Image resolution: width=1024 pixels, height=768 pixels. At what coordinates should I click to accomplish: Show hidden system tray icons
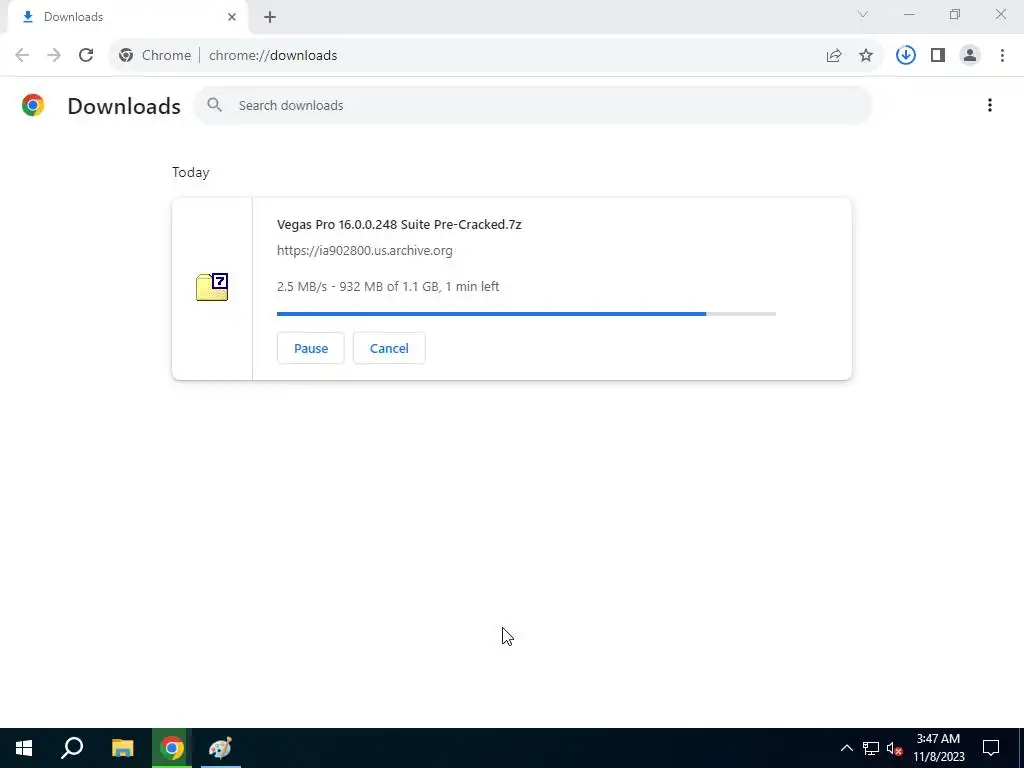pos(846,748)
